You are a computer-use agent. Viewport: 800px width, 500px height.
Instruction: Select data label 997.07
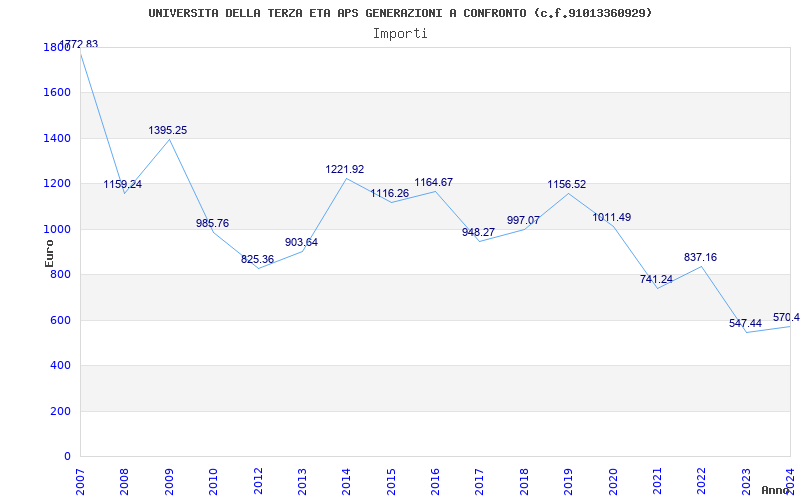point(523,220)
